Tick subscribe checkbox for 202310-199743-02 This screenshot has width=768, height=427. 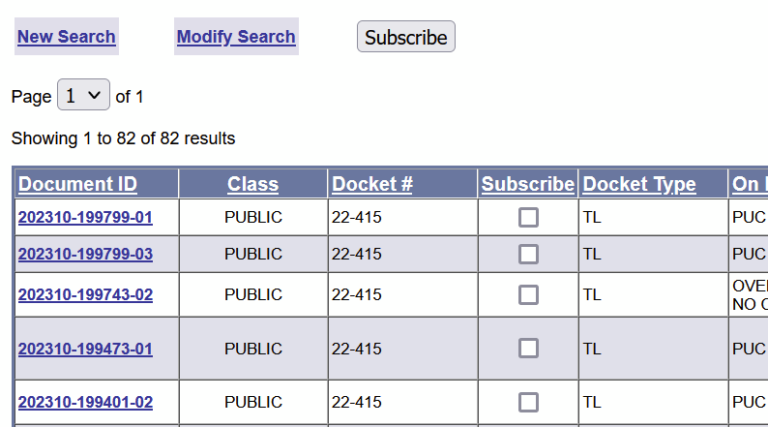click(528, 295)
